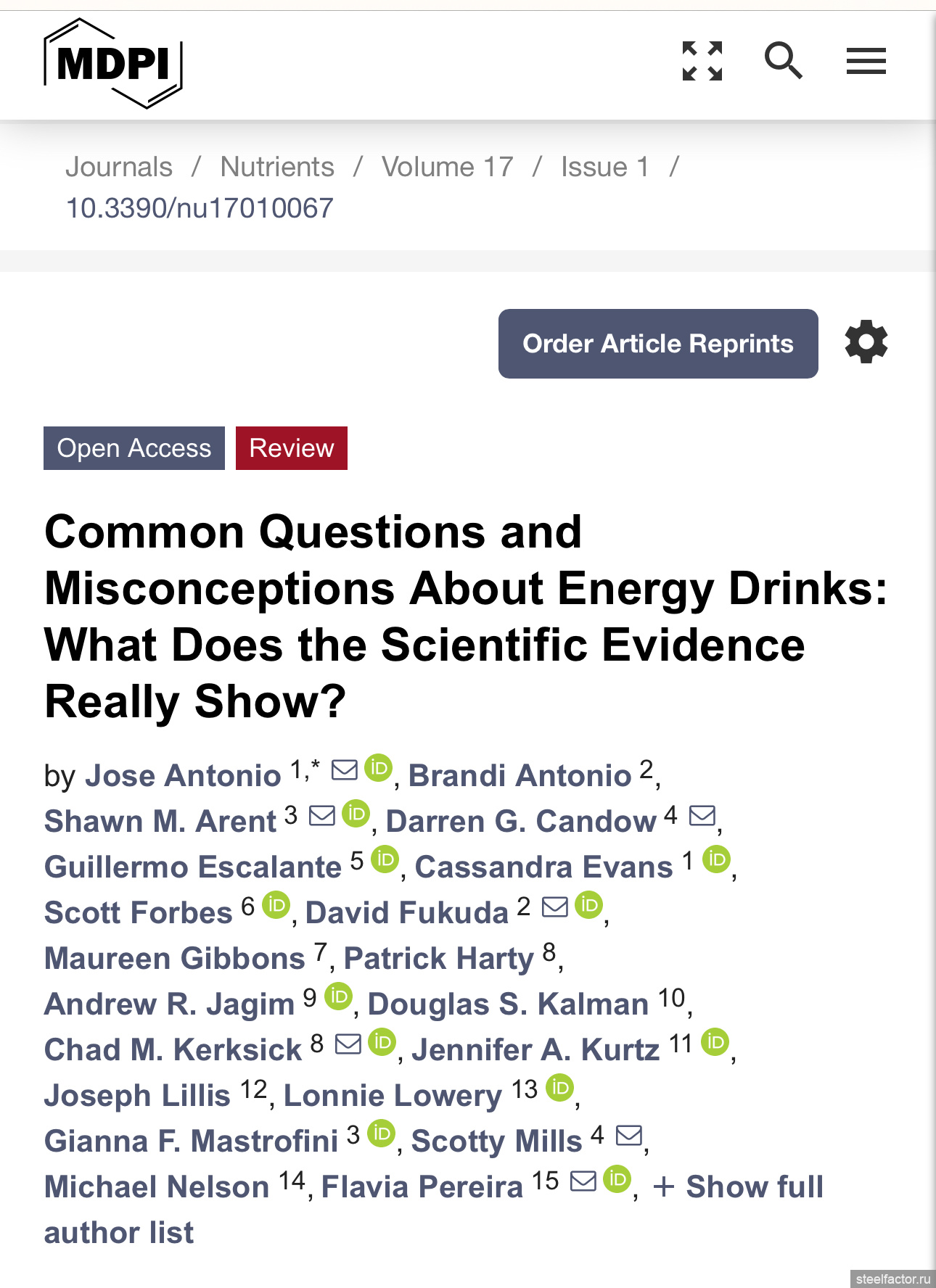Open the hamburger menu
Viewport: 936px width, 1288px height.
[866, 61]
